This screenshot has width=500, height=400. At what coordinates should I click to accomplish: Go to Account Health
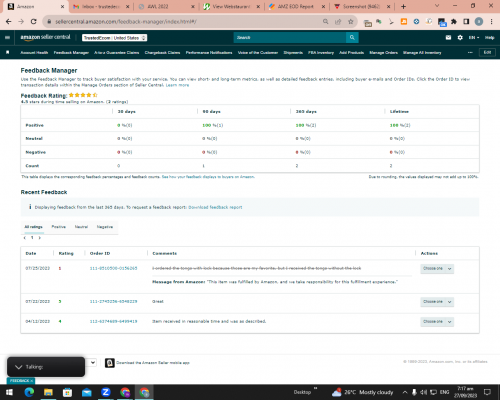[x=34, y=53]
